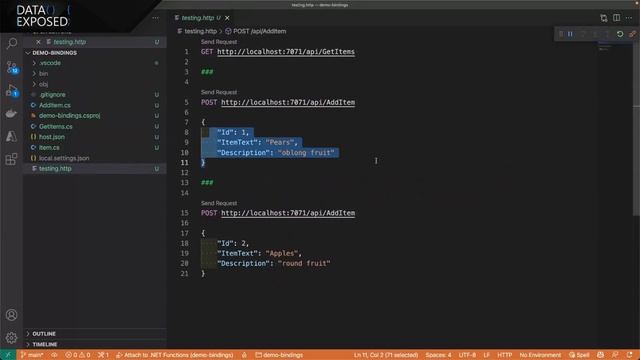Open the Search view in activity bar
This screenshot has height=360, width=640.
click(x=11, y=43)
